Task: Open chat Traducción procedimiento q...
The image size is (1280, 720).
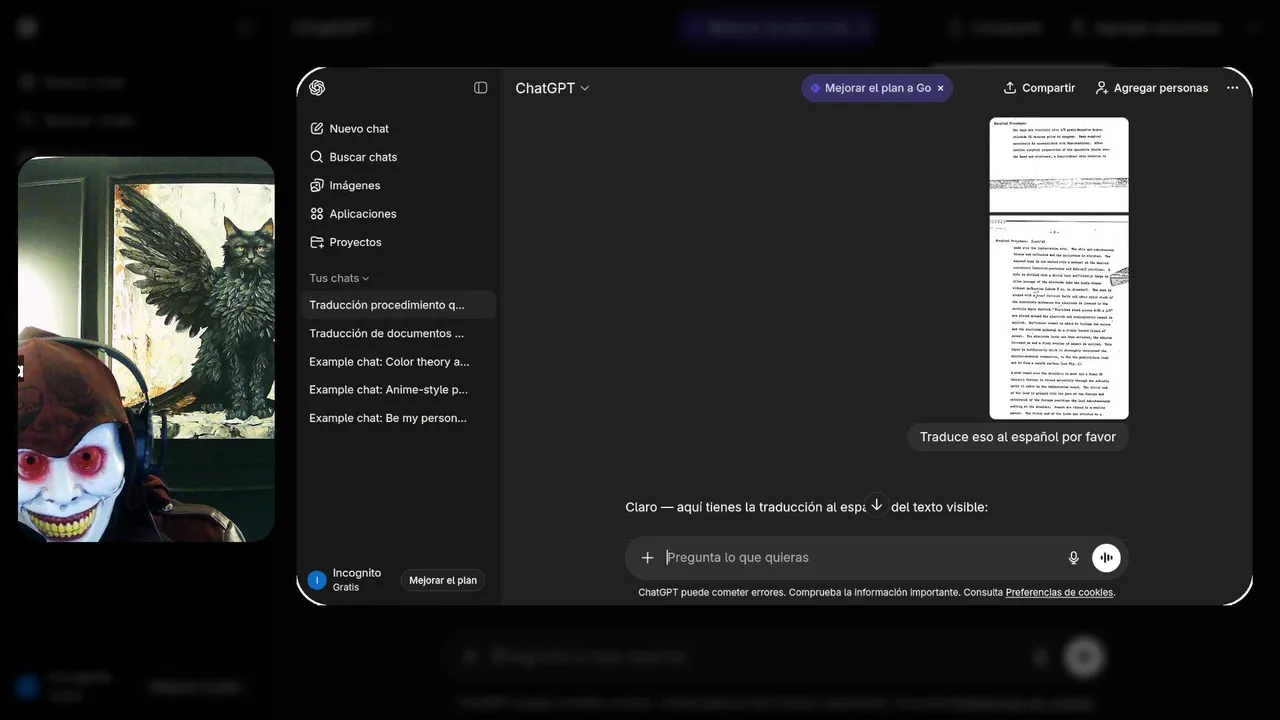Action: pos(398,305)
